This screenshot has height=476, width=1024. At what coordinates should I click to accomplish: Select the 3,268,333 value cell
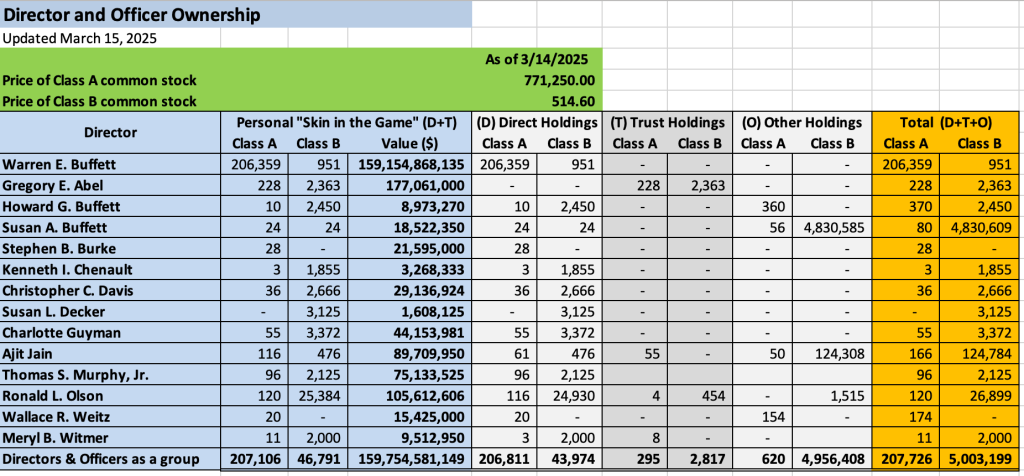pos(409,270)
